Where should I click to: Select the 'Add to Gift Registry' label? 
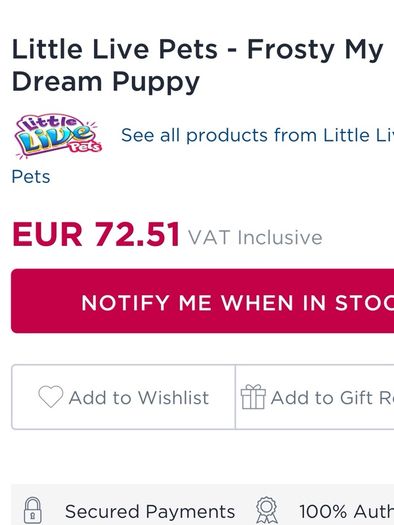coord(332,398)
